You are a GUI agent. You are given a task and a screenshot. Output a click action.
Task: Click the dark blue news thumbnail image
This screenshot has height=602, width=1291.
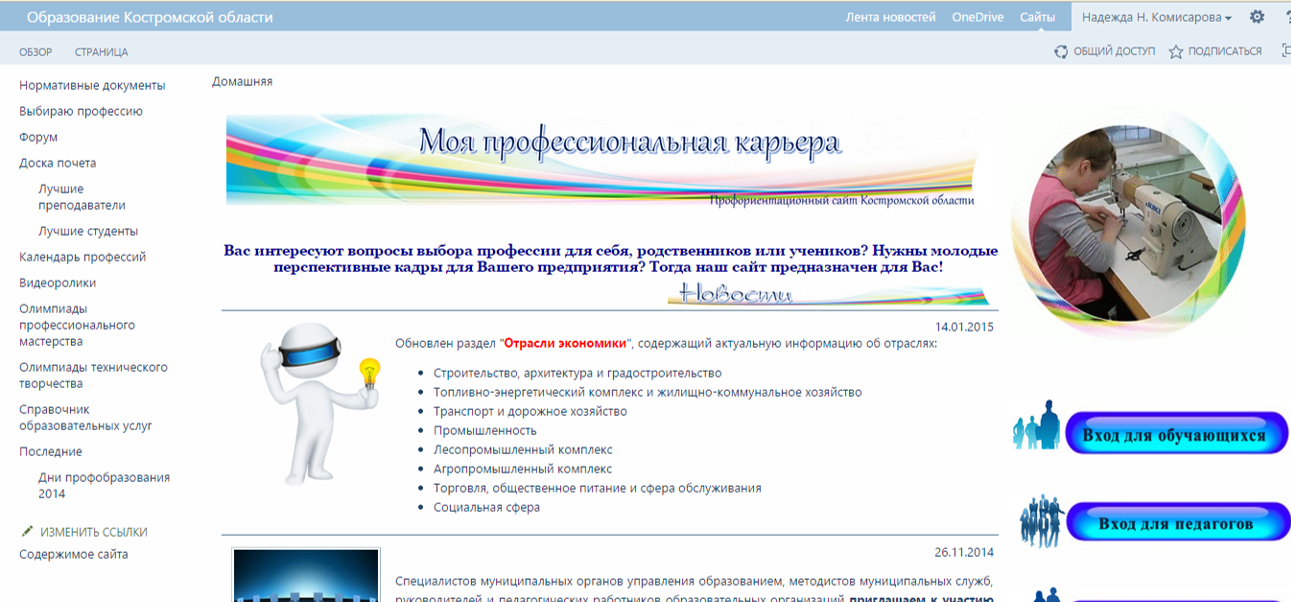(307, 575)
